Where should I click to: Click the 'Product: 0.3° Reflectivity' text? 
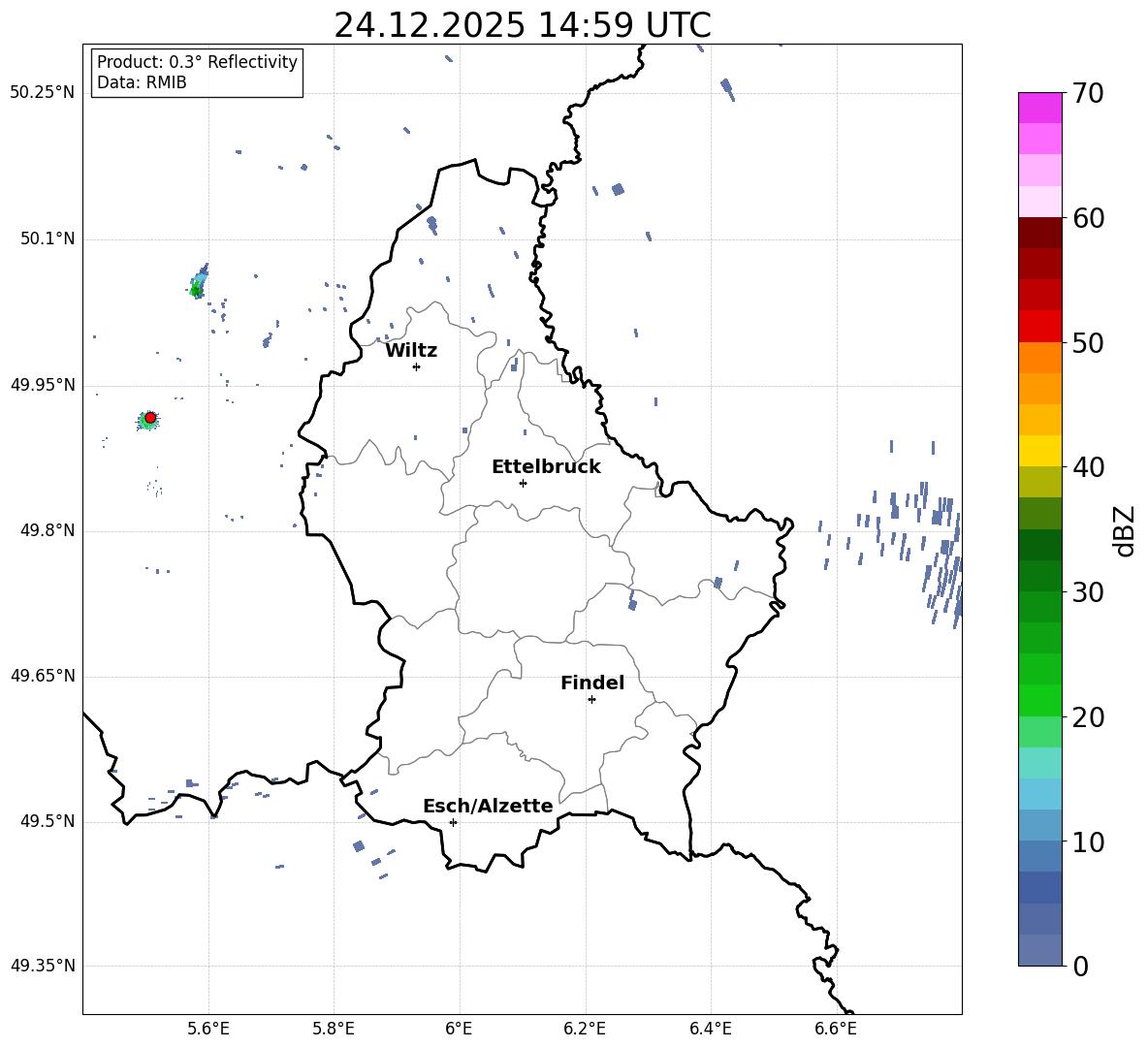197,61
